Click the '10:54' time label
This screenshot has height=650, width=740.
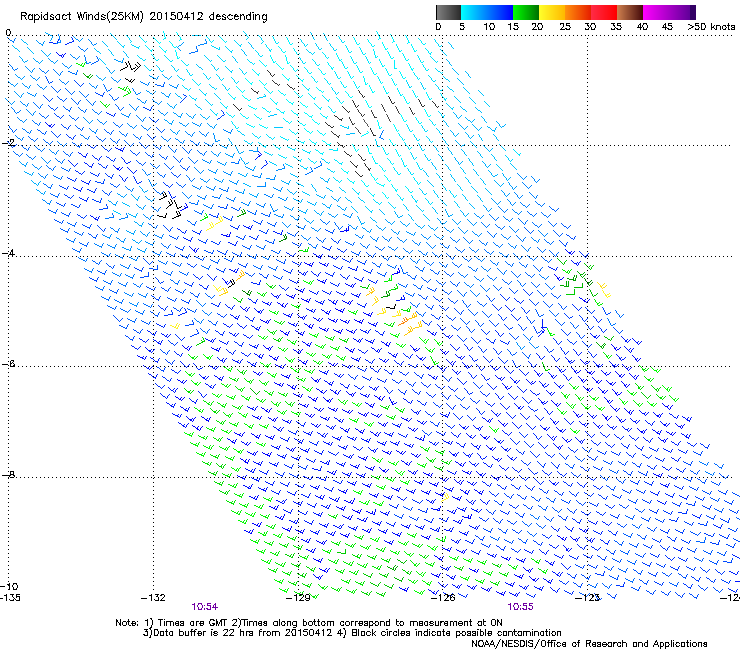coord(204,607)
